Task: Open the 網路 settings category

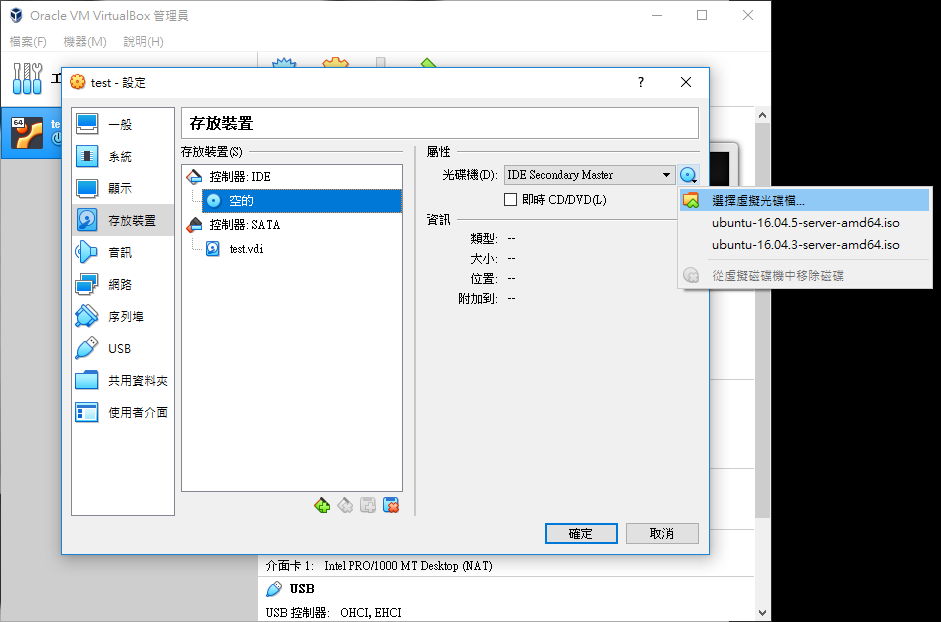Action: tap(122, 284)
